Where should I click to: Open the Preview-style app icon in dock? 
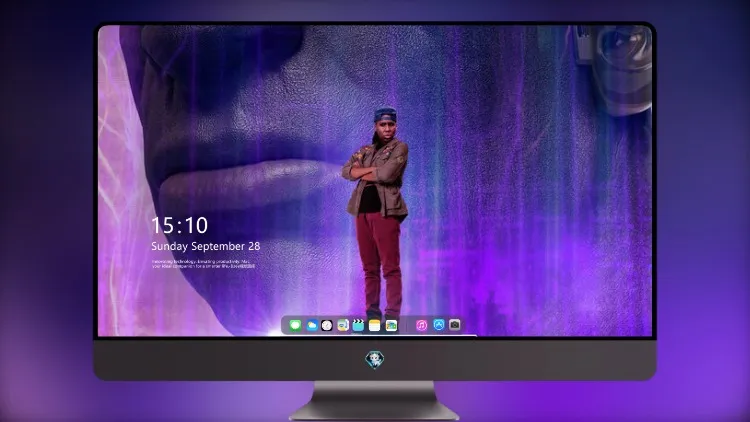tap(342, 325)
